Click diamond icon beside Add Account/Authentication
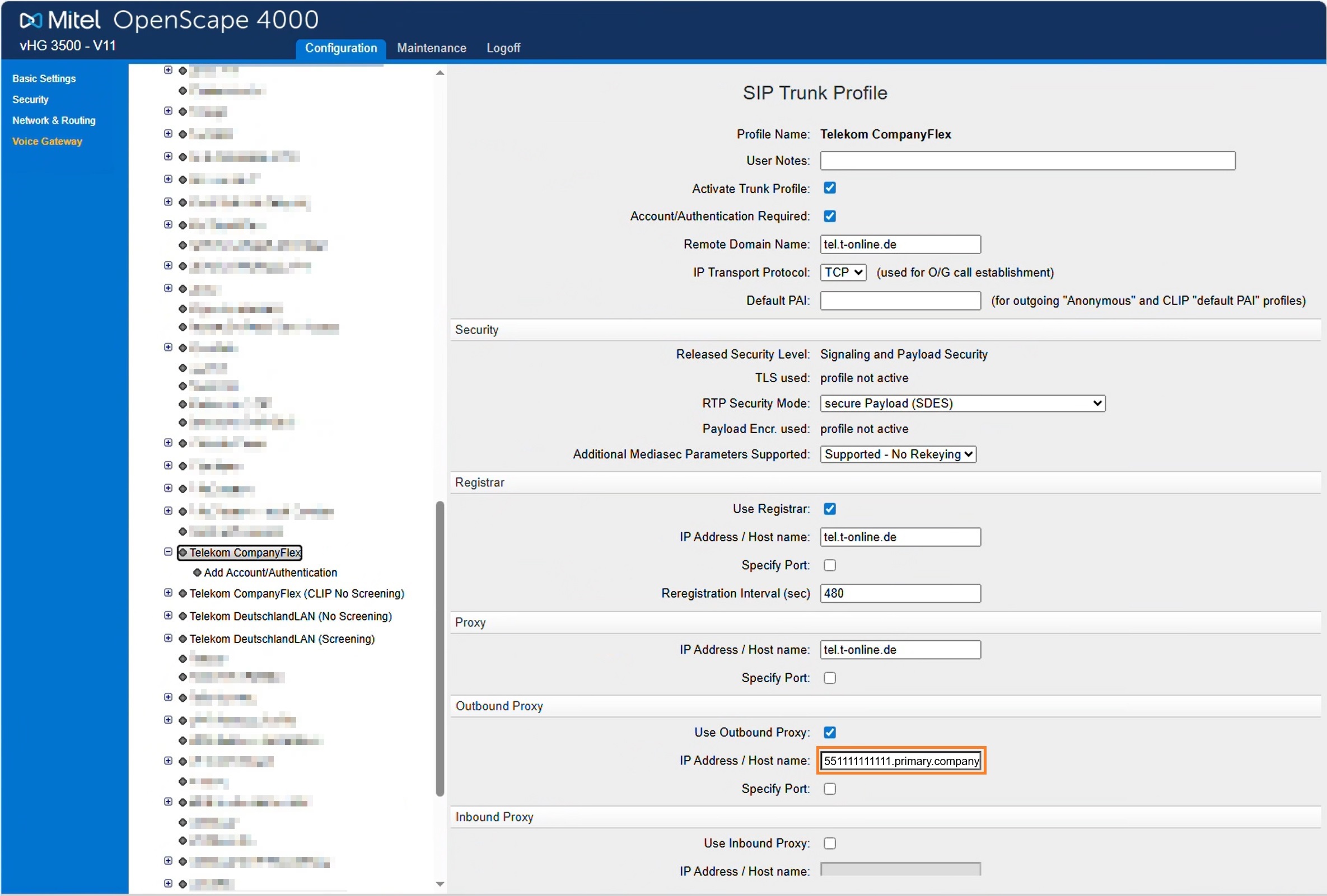 coord(197,573)
